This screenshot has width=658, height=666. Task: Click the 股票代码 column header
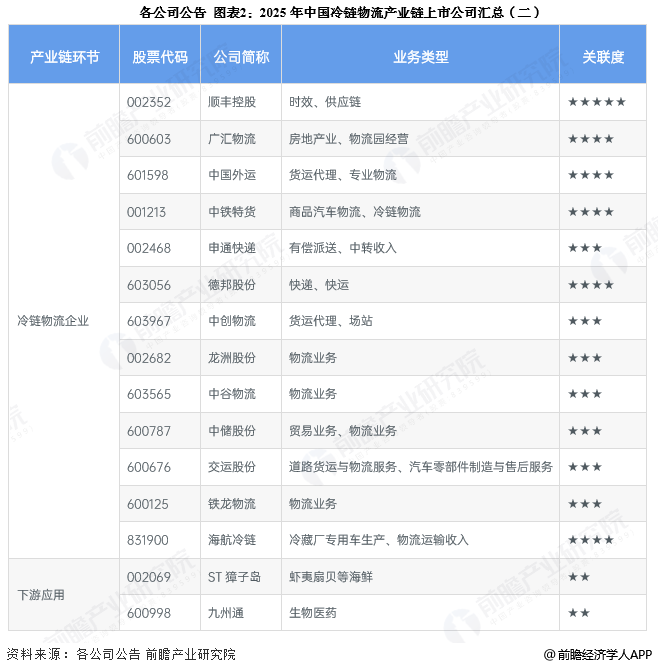click(x=160, y=56)
